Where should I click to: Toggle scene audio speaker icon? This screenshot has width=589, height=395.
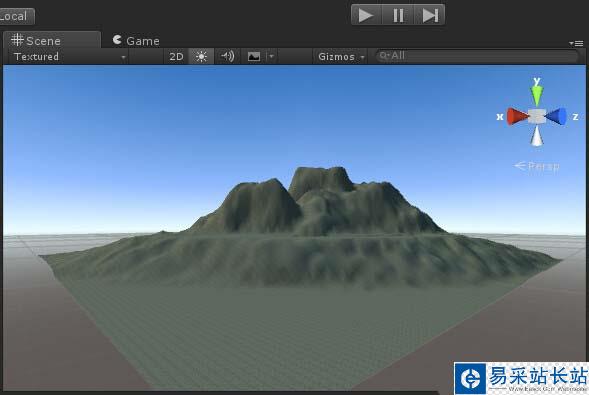[227, 57]
